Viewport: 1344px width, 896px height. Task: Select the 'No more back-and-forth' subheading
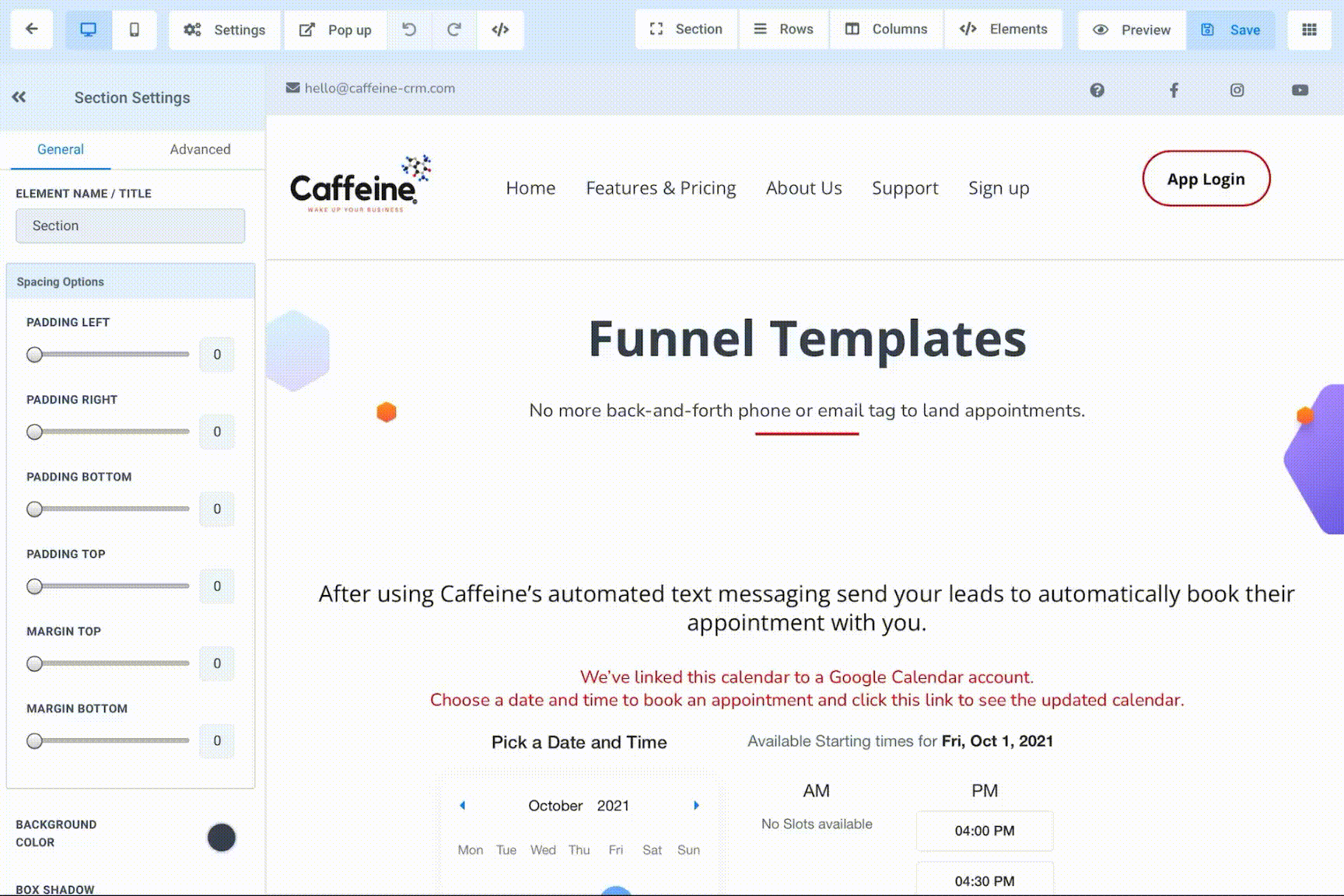point(807,411)
